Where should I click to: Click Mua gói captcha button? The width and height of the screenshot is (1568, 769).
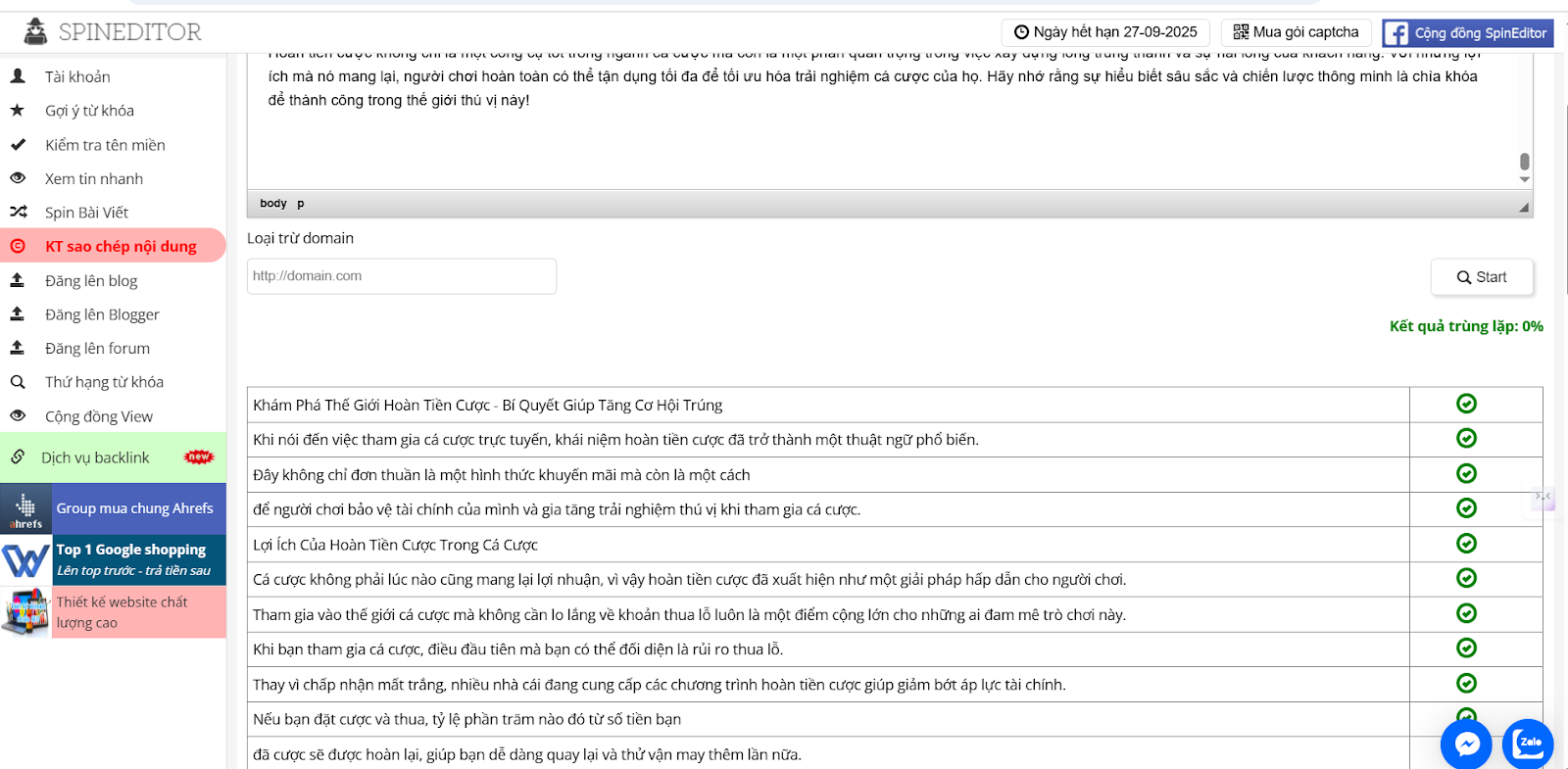(x=1296, y=32)
